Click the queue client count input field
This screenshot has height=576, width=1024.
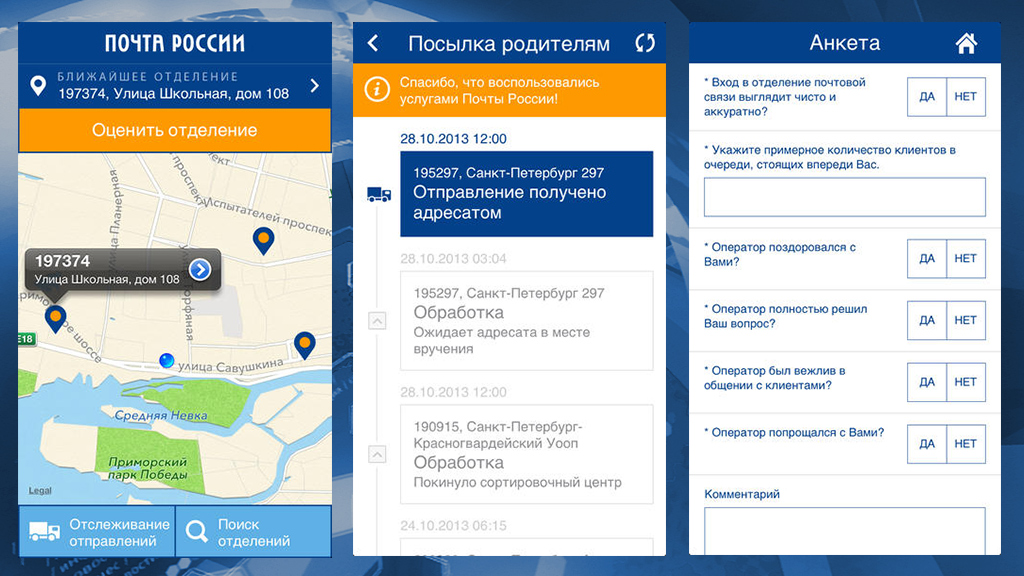click(x=844, y=197)
